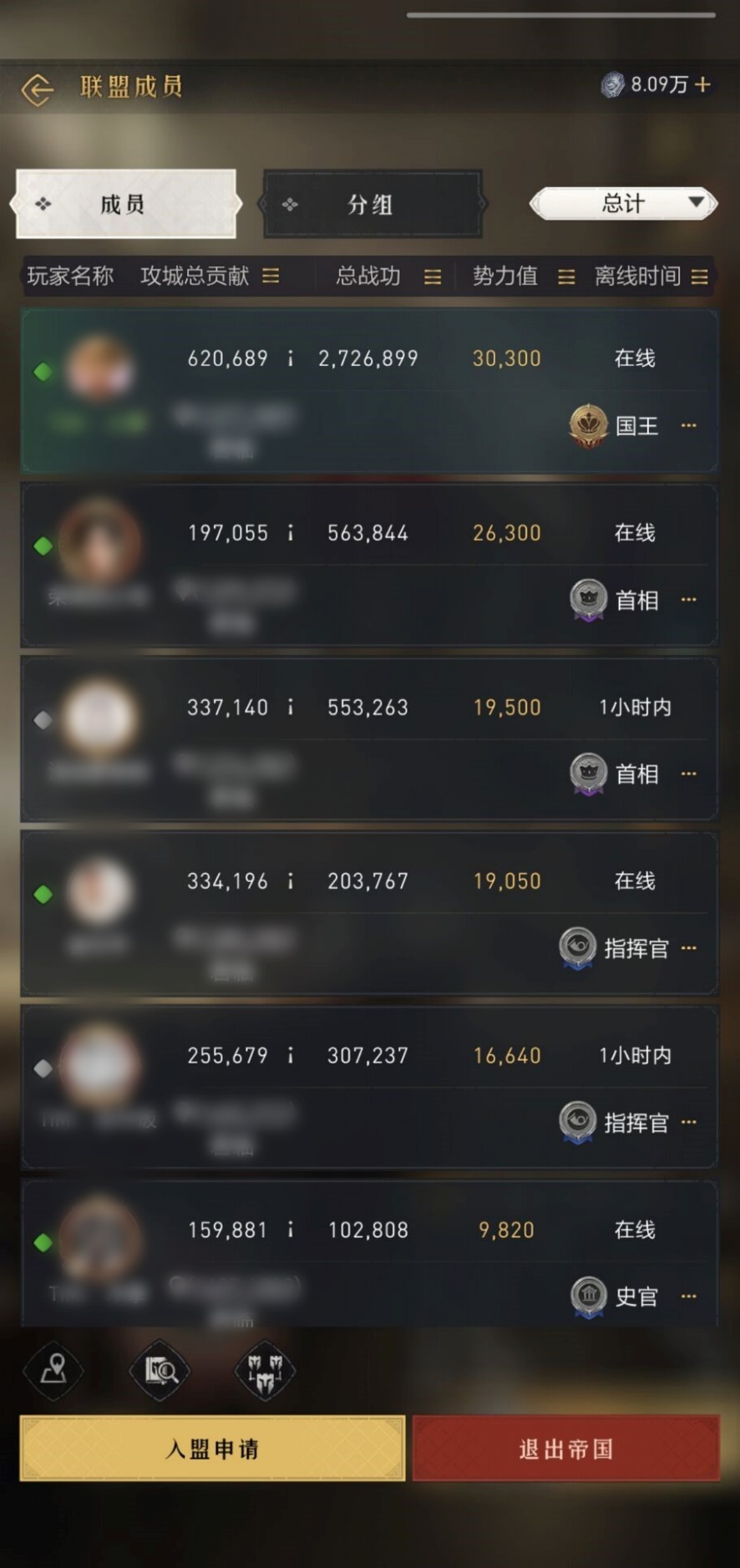Tap info icon beside 620,689 contribution
Viewport: 740px width, 1568px height.
click(x=291, y=358)
